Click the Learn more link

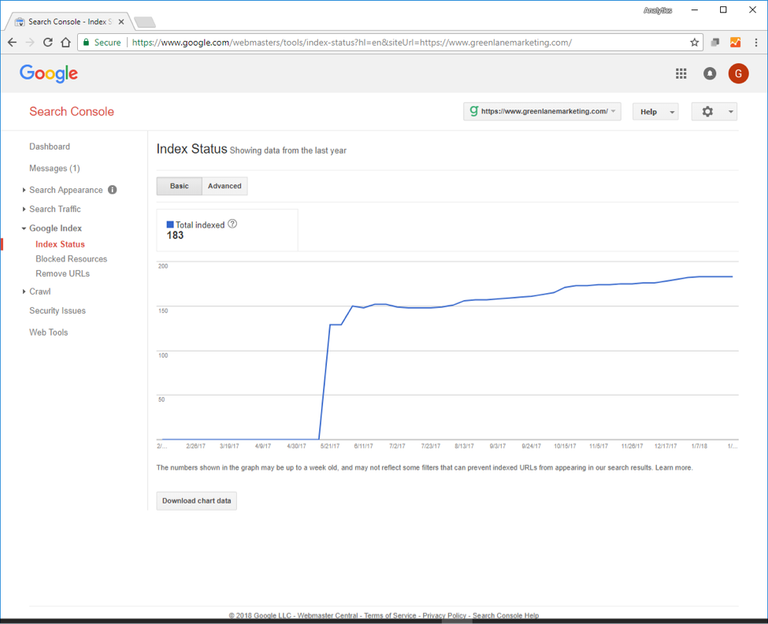(x=674, y=468)
